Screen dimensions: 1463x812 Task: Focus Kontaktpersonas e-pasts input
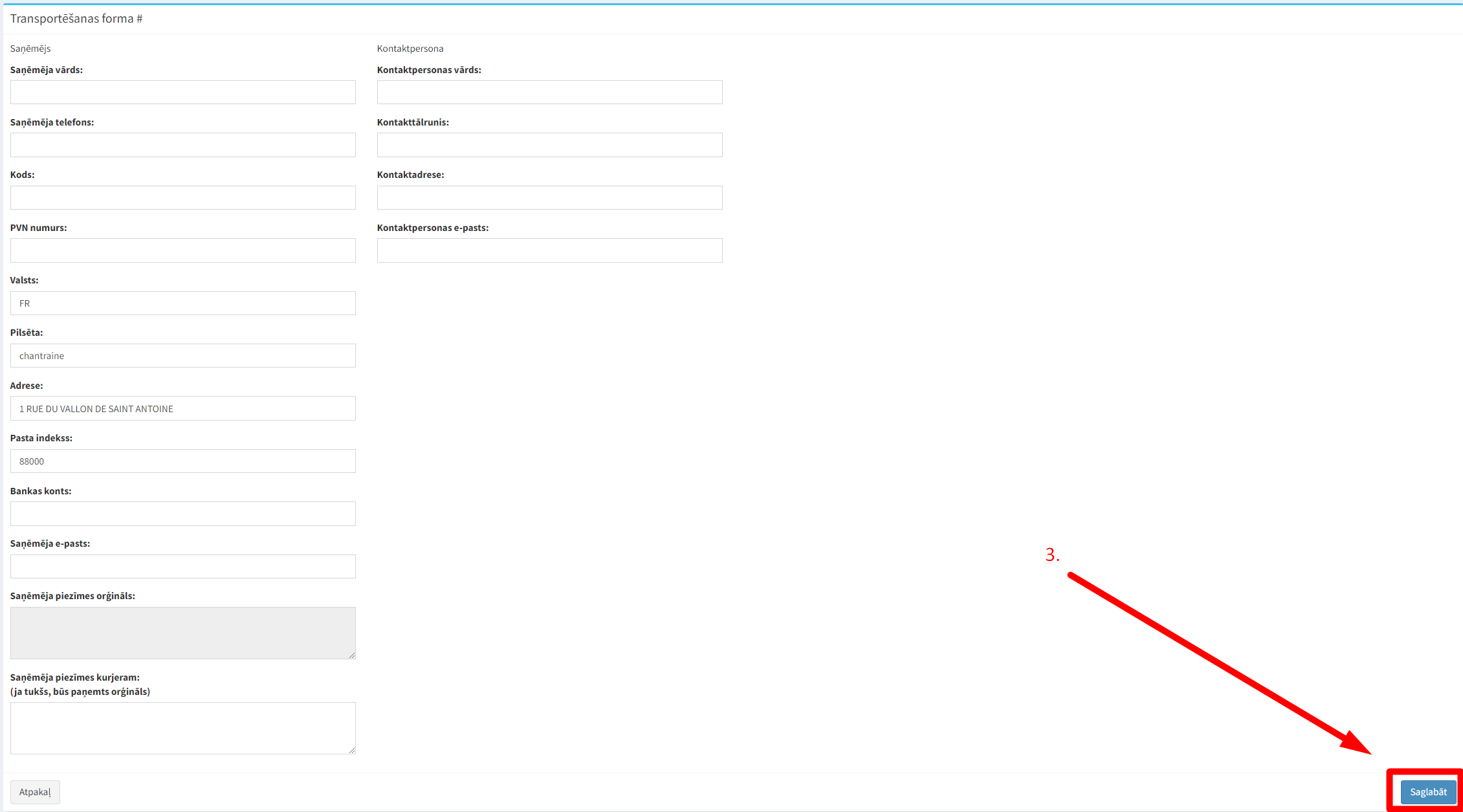point(549,250)
